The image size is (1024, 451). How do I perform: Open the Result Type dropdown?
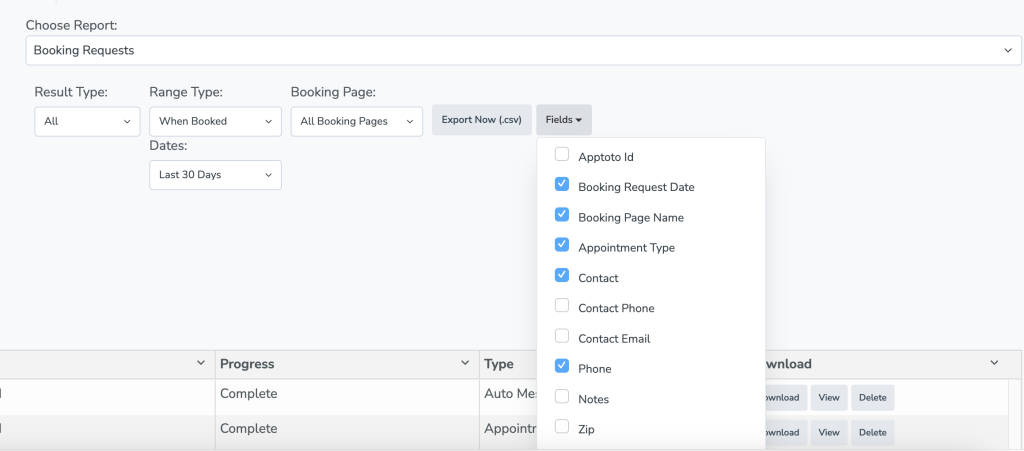(87, 121)
